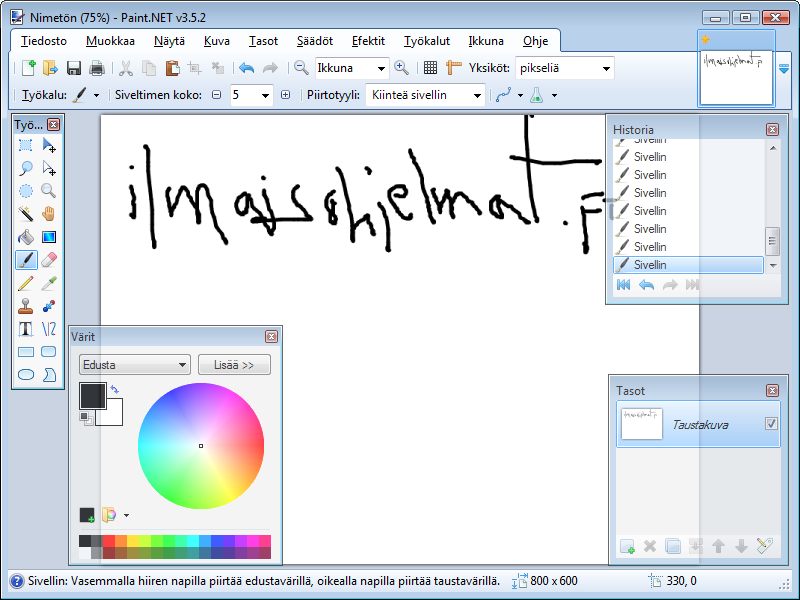The width and height of the screenshot is (800, 600).
Task: Open the image list arrow beside thumbnail
Action: coord(784,68)
